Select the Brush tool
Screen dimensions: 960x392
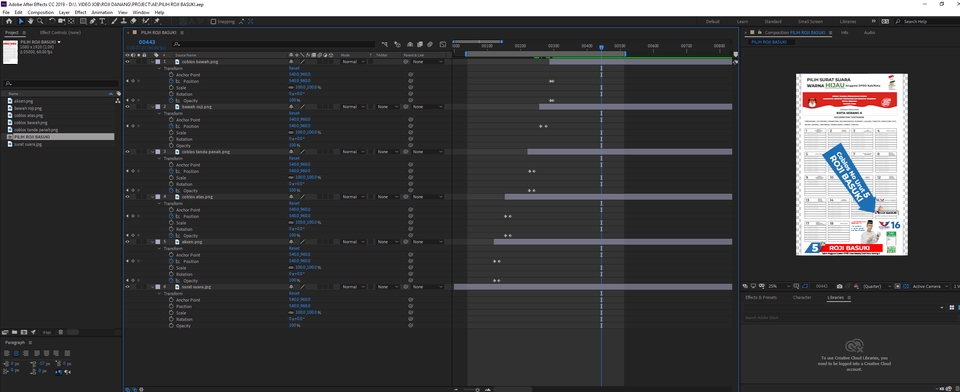click(x=114, y=21)
